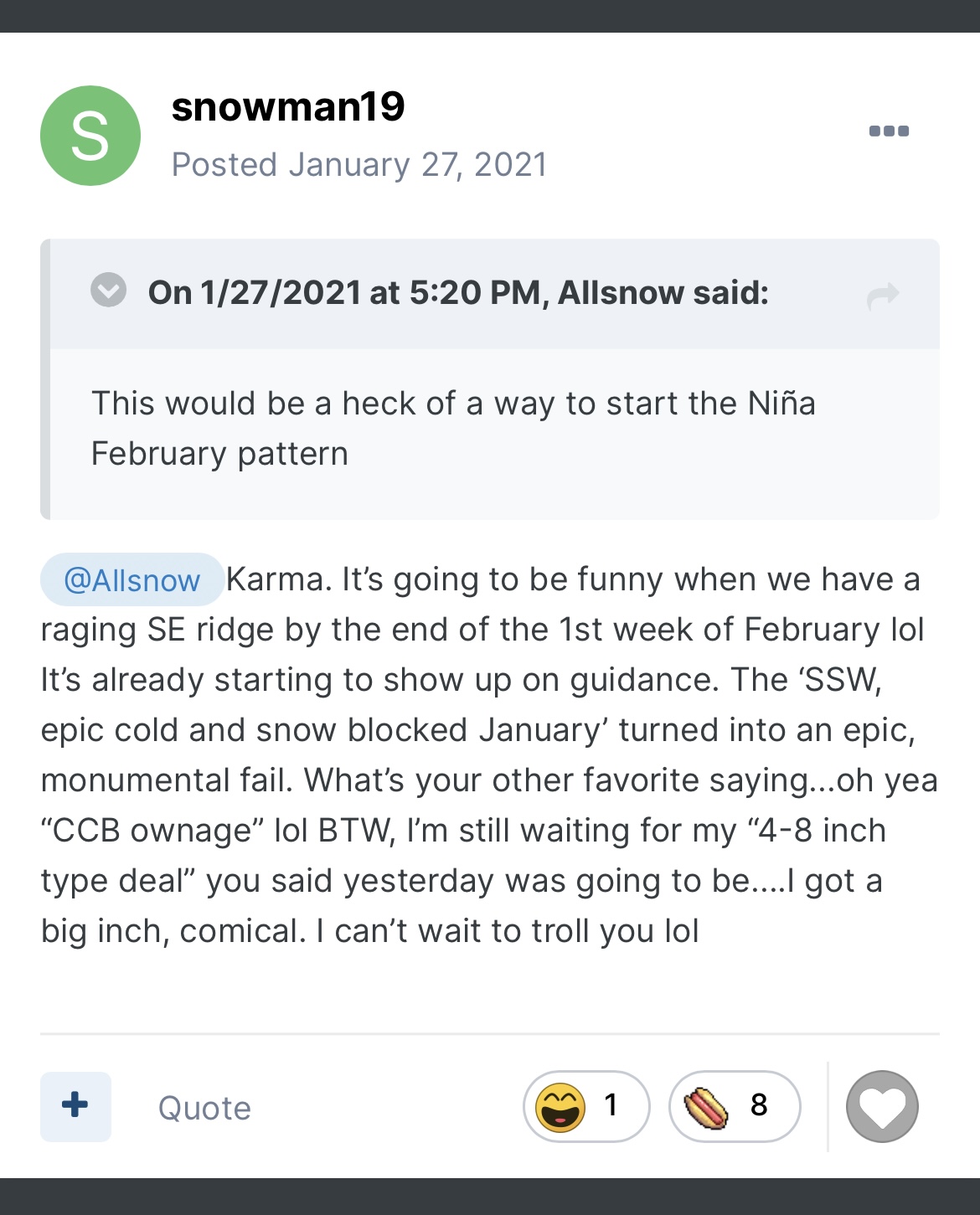
Task: Click the 'On 1/27/2021 at 5:20 PM' quote header
Action: [343, 293]
